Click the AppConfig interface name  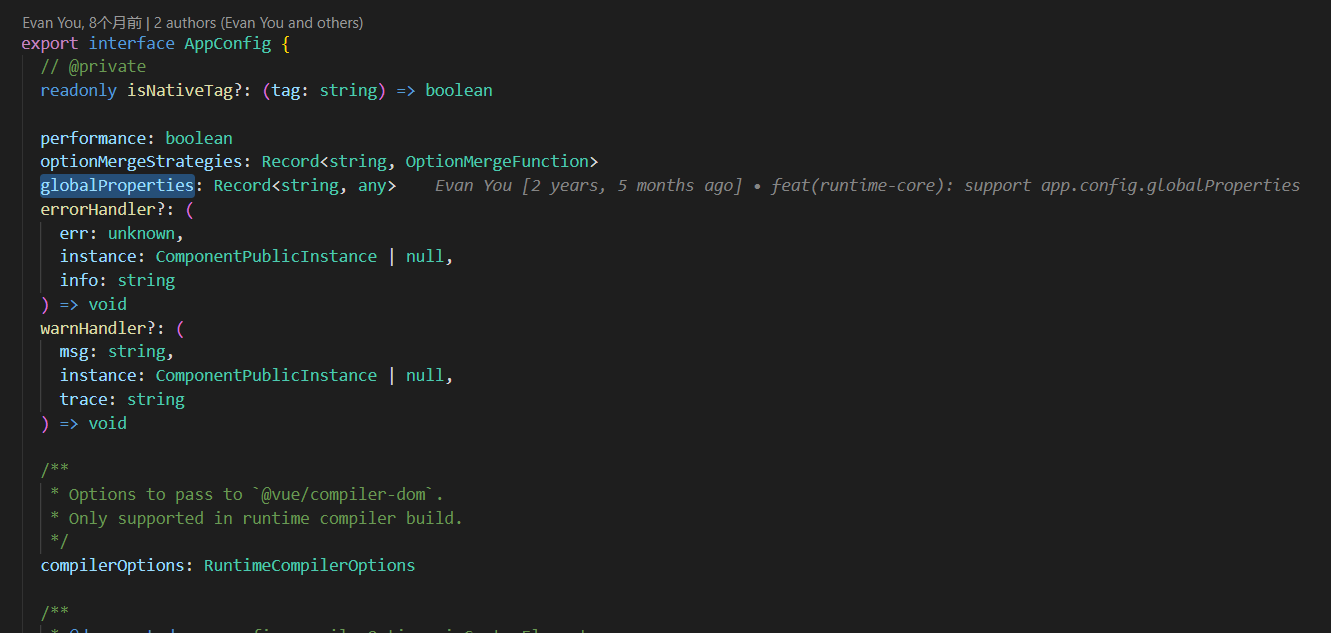point(227,44)
